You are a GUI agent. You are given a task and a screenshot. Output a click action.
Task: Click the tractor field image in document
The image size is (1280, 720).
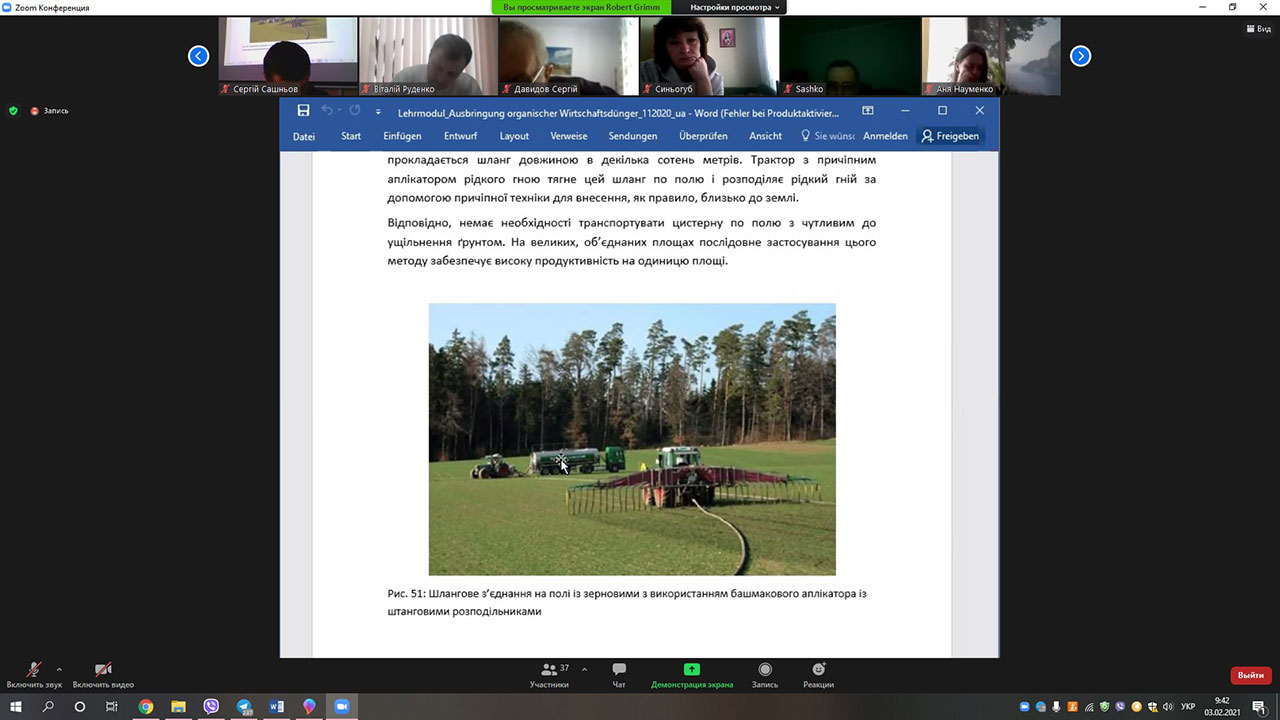click(632, 439)
